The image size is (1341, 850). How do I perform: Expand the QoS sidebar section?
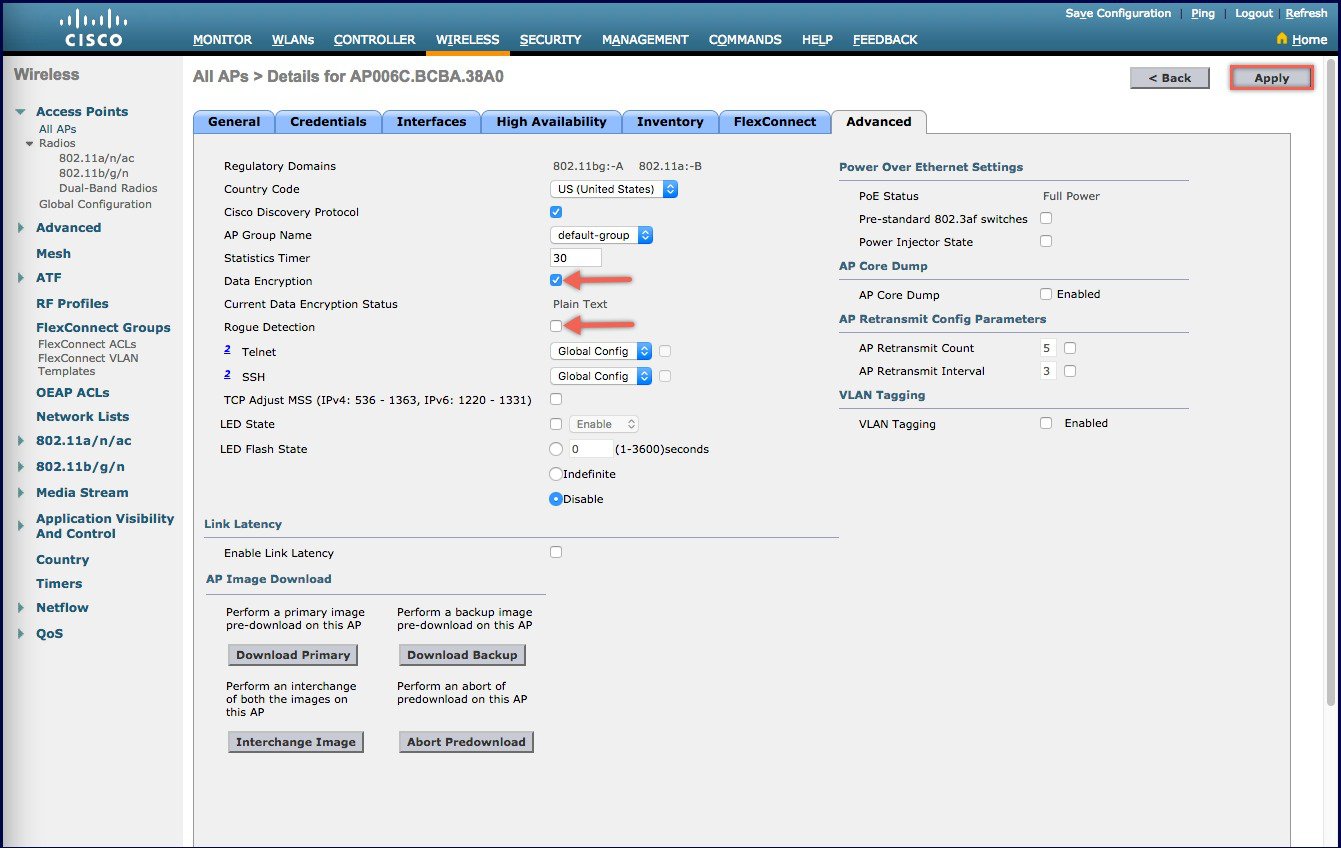[21, 634]
